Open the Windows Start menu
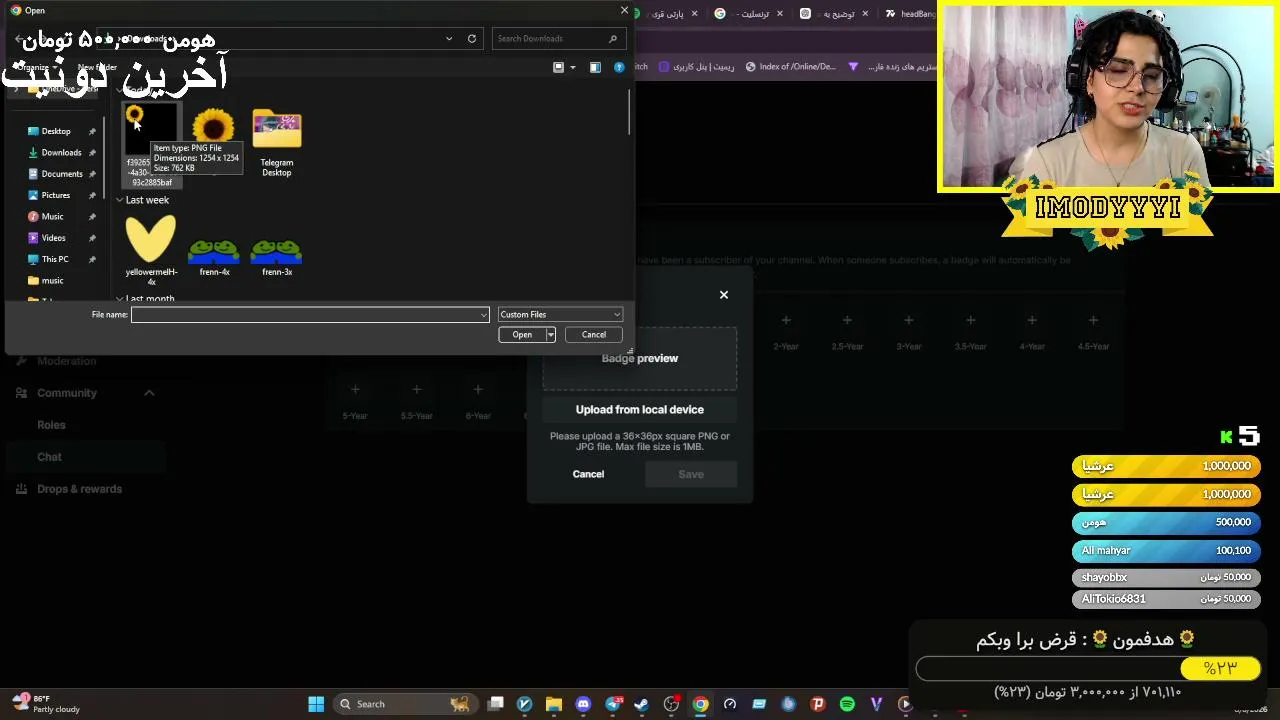 [316, 704]
